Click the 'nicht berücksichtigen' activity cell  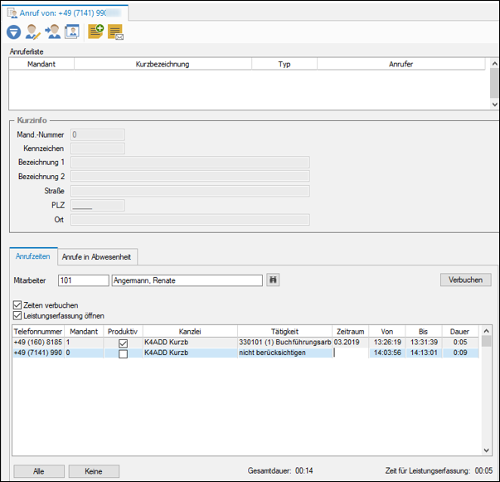285,353
